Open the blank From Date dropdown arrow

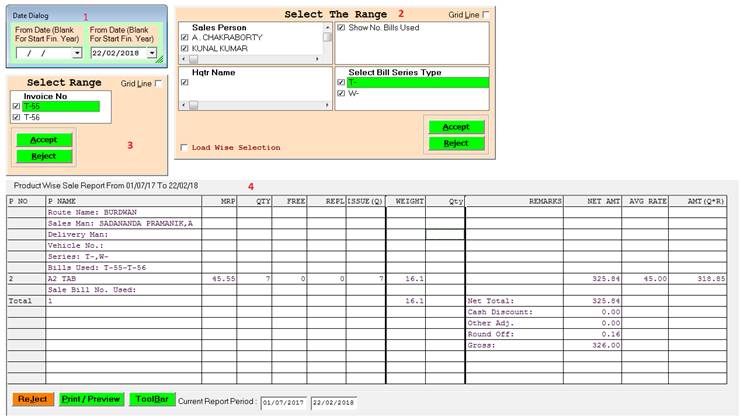(77, 52)
